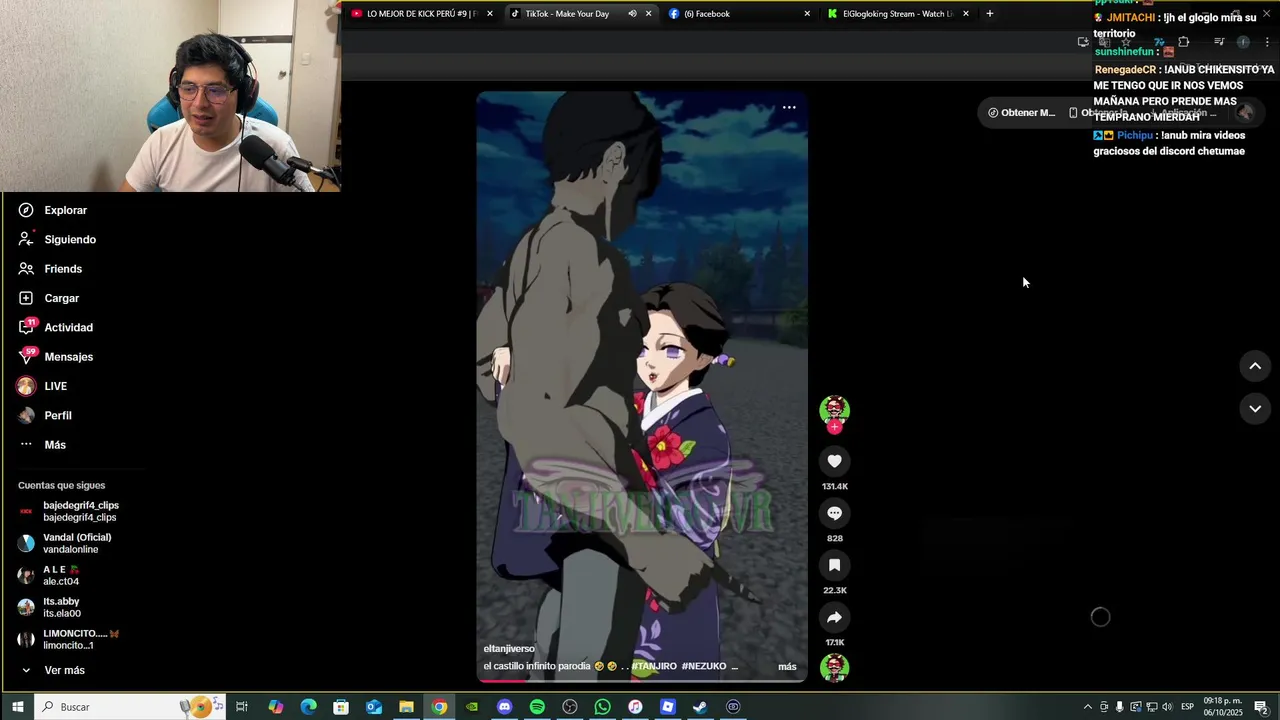Go to previous video with up chevron
This screenshot has width=1280, height=720.
[1255, 366]
